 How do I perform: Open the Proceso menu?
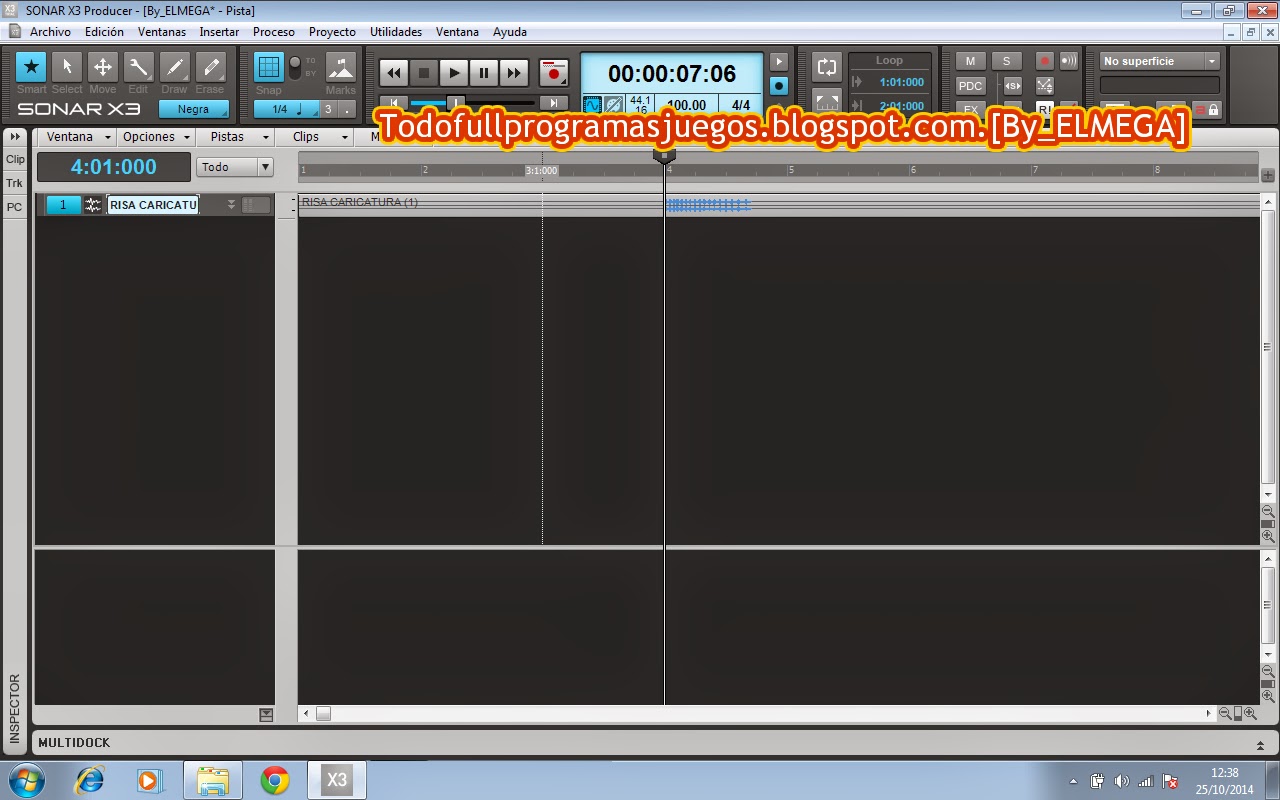pos(274,32)
